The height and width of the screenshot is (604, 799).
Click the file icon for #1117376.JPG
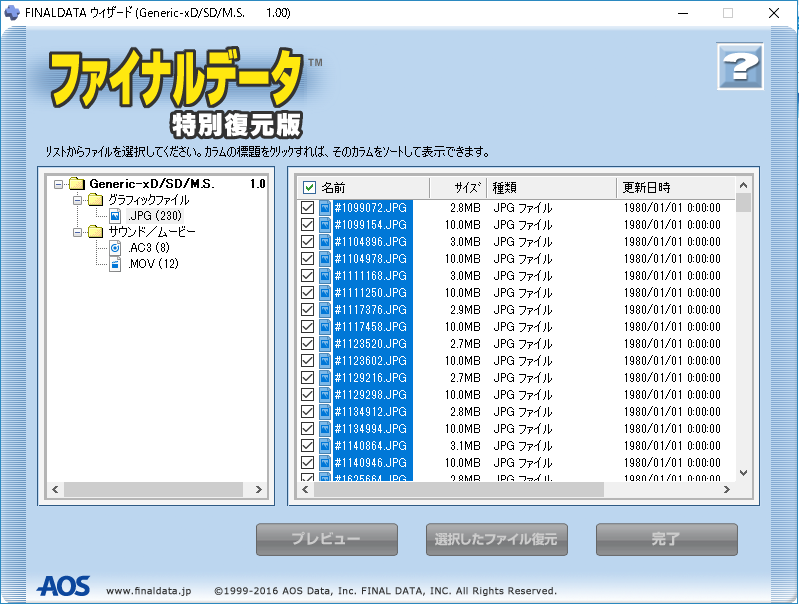click(x=325, y=310)
